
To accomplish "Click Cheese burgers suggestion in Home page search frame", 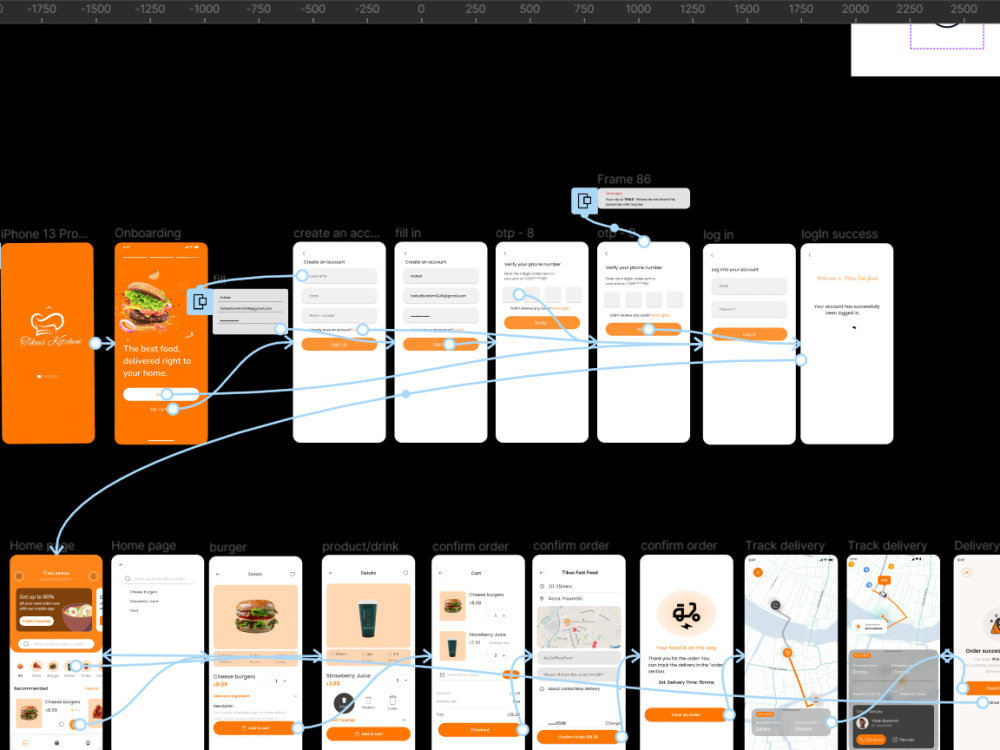I will [143, 592].
